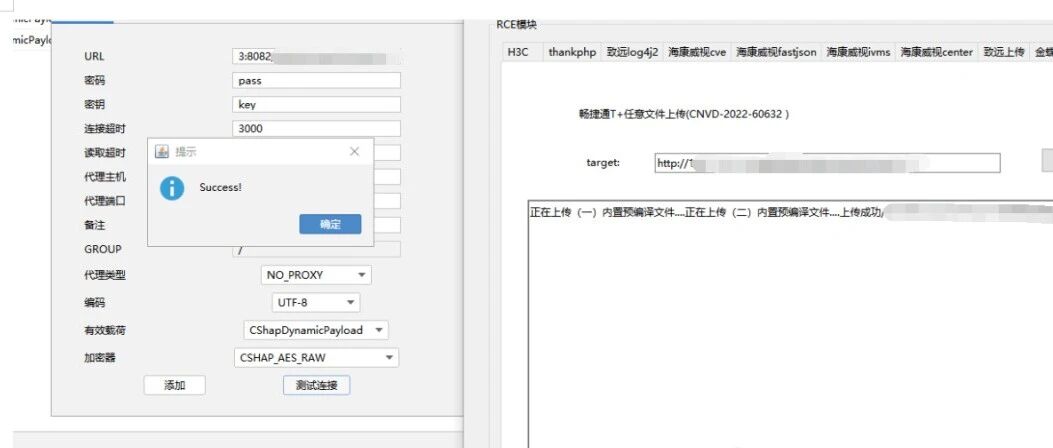Click the 连接超时 field showing 3000
1053x448 pixels.
[316, 128]
